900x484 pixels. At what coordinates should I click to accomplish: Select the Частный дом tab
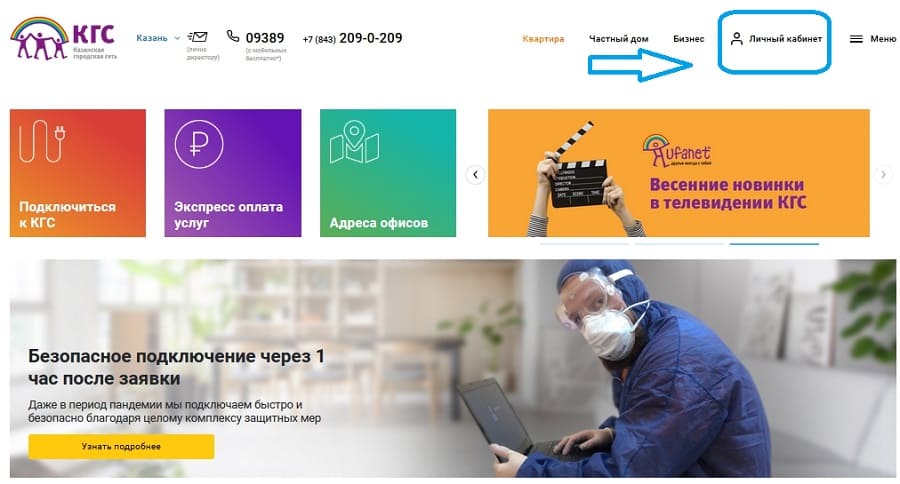tap(618, 39)
